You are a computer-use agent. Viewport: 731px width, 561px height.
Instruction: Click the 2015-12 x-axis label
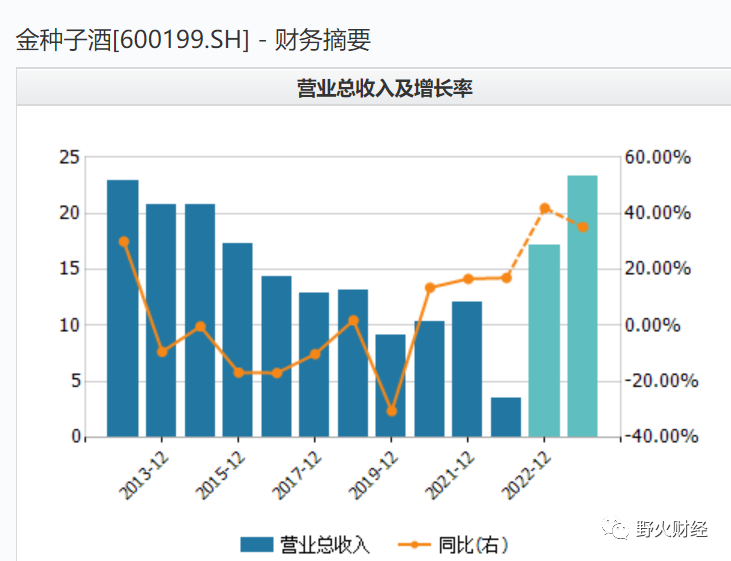tap(220, 476)
